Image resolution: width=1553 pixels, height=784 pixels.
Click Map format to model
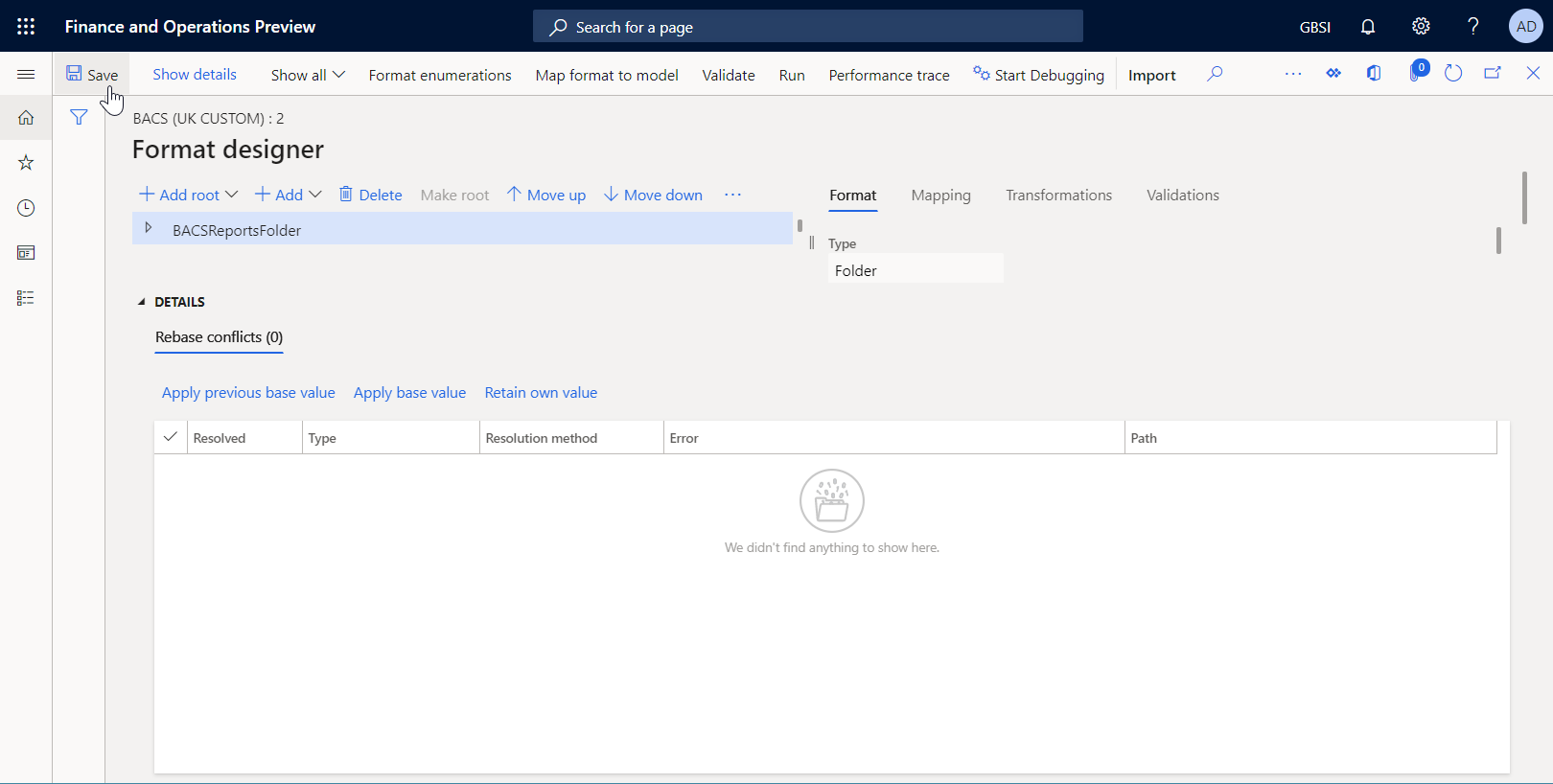coord(607,75)
